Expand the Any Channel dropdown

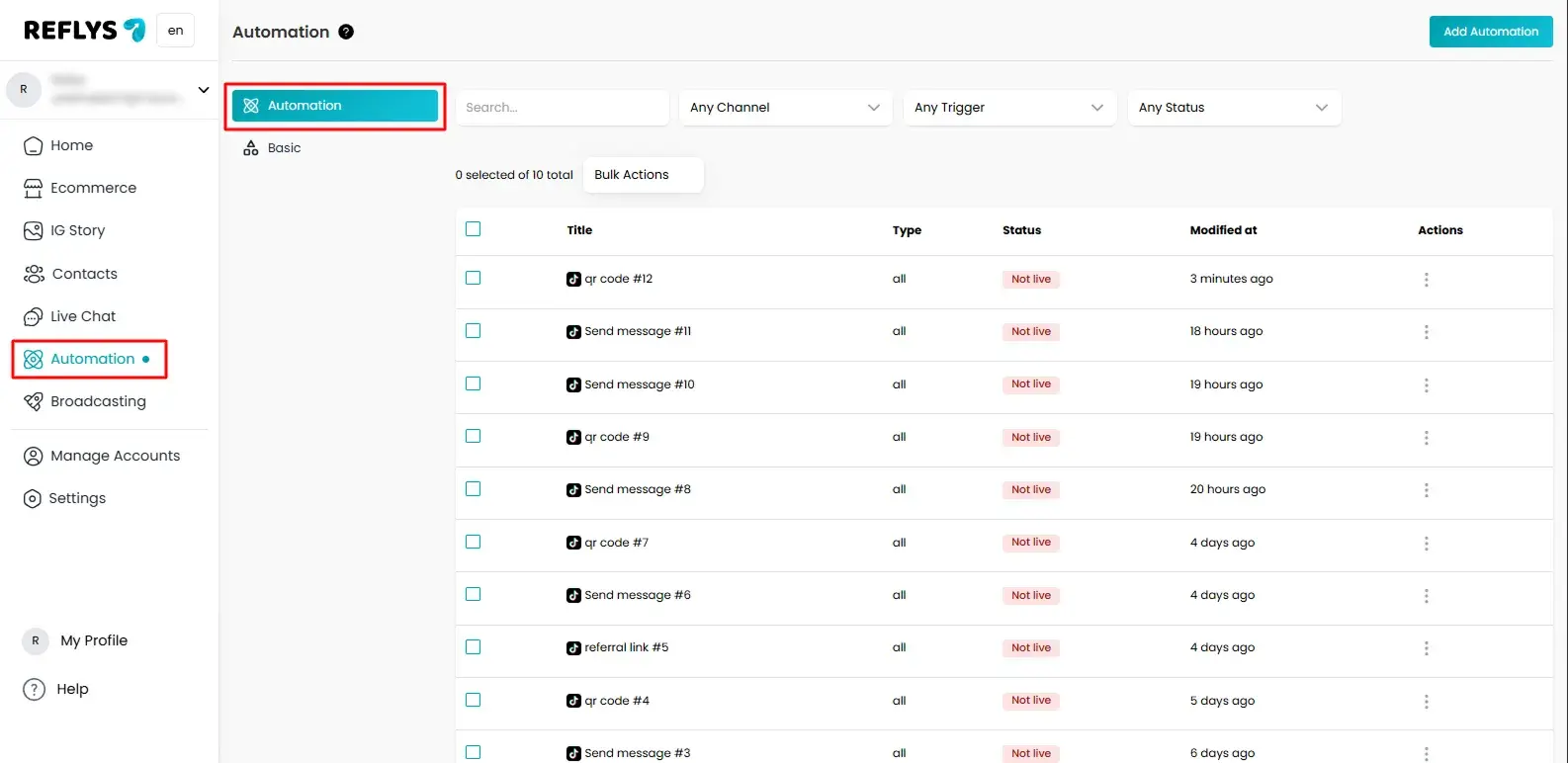pyautogui.click(x=785, y=108)
